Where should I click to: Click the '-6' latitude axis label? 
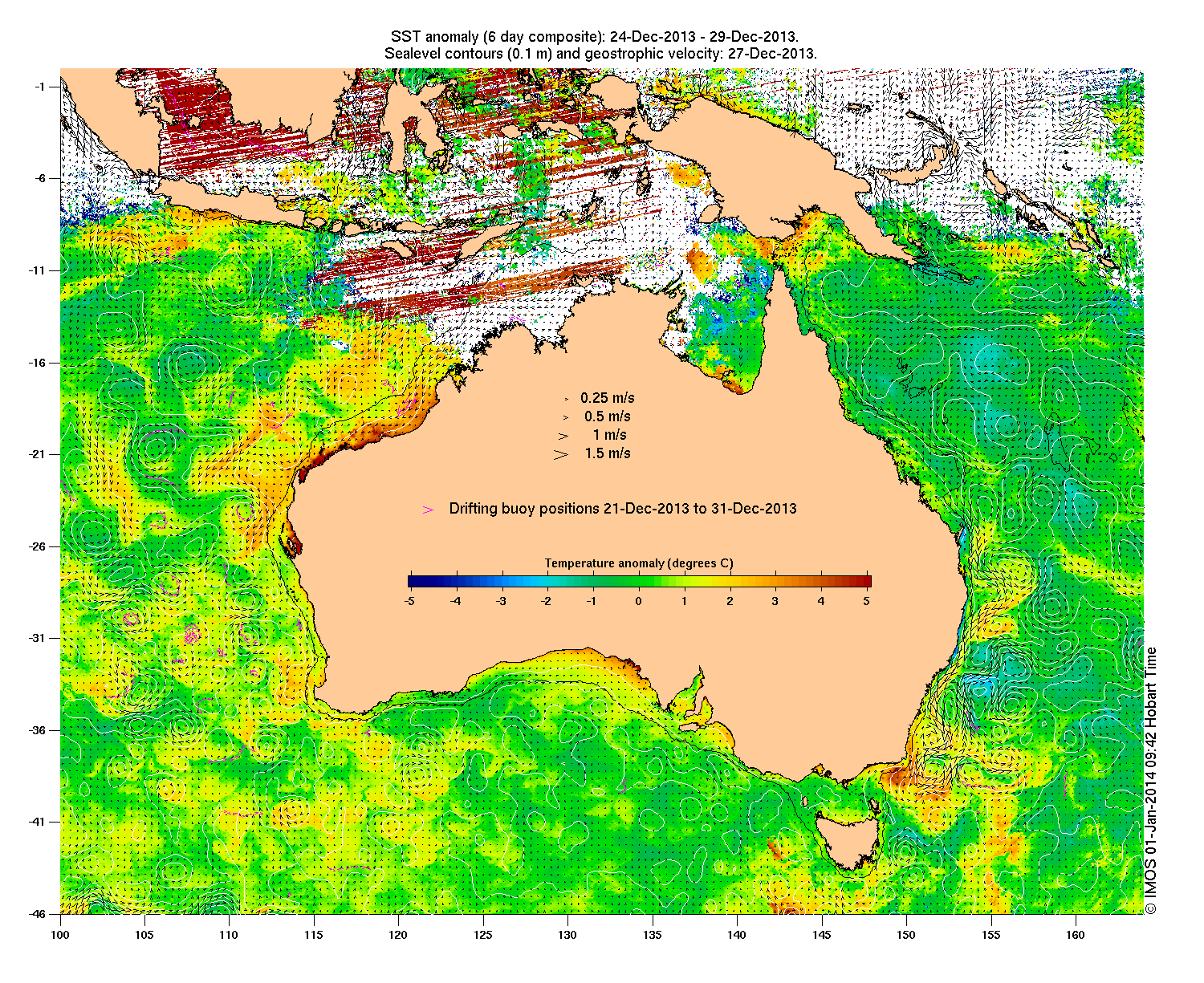pyautogui.click(x=40, y=178)
